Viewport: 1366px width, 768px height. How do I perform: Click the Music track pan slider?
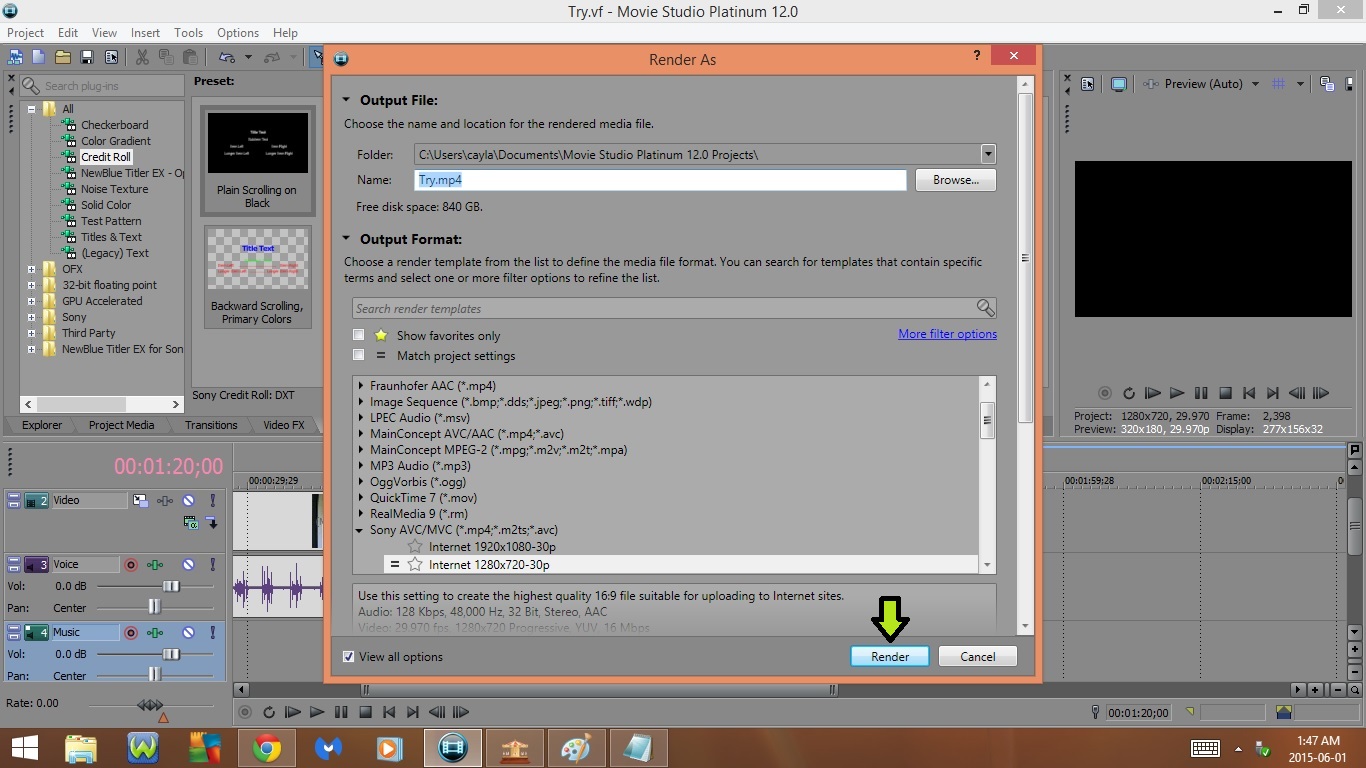point(157,675)
